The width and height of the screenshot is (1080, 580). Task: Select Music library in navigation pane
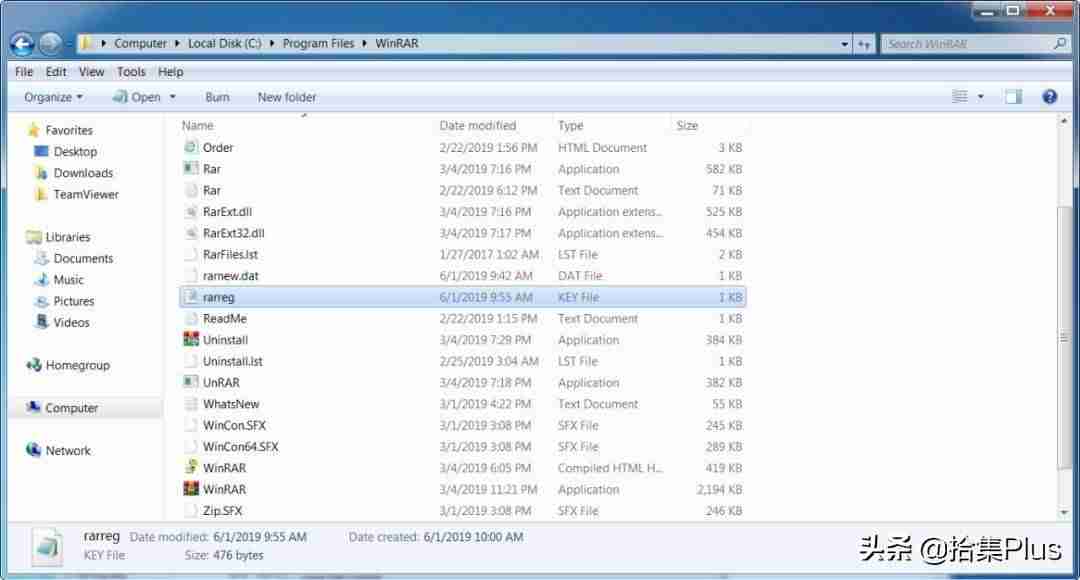pos(68,280)
